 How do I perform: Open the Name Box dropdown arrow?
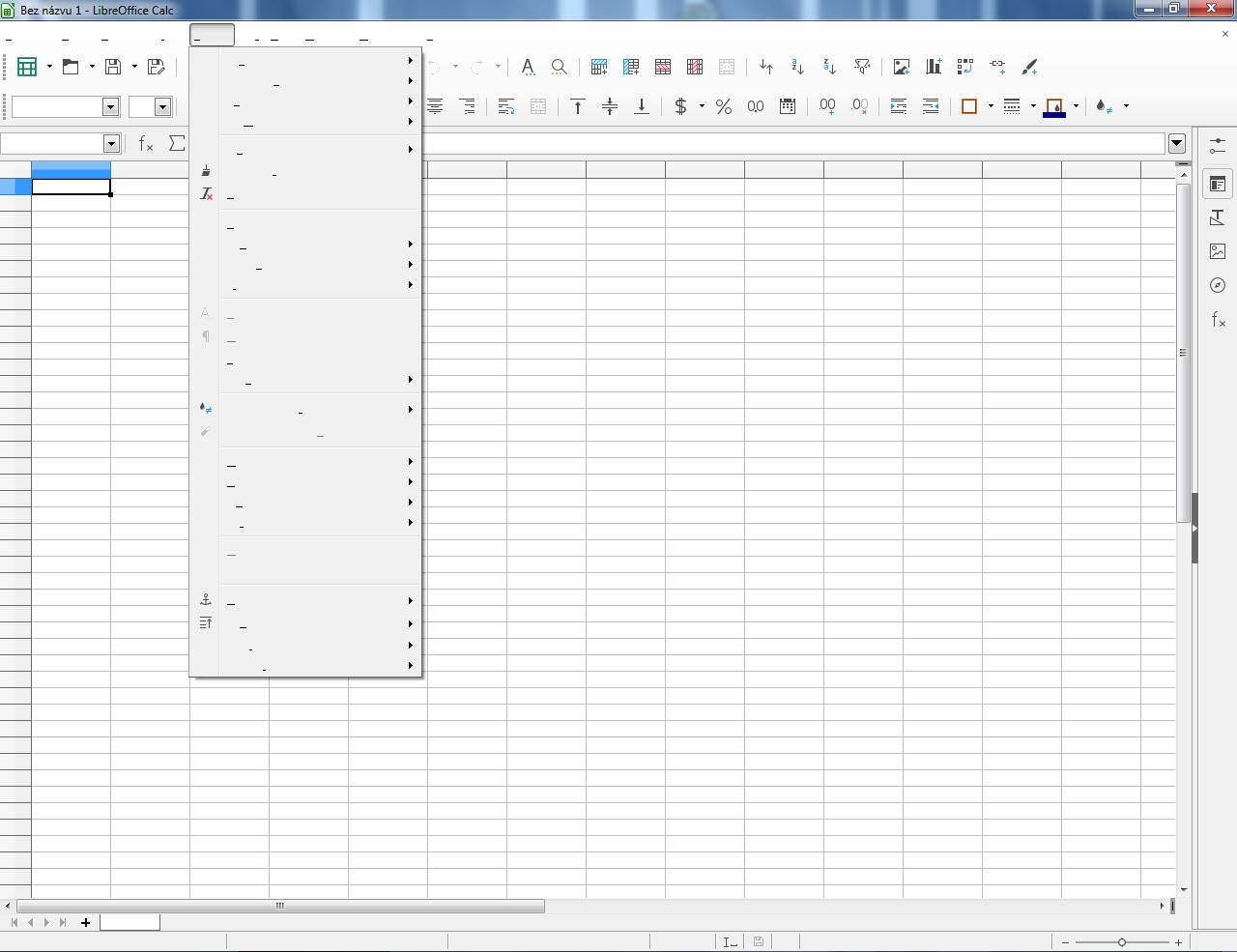(x=111, y=144)
